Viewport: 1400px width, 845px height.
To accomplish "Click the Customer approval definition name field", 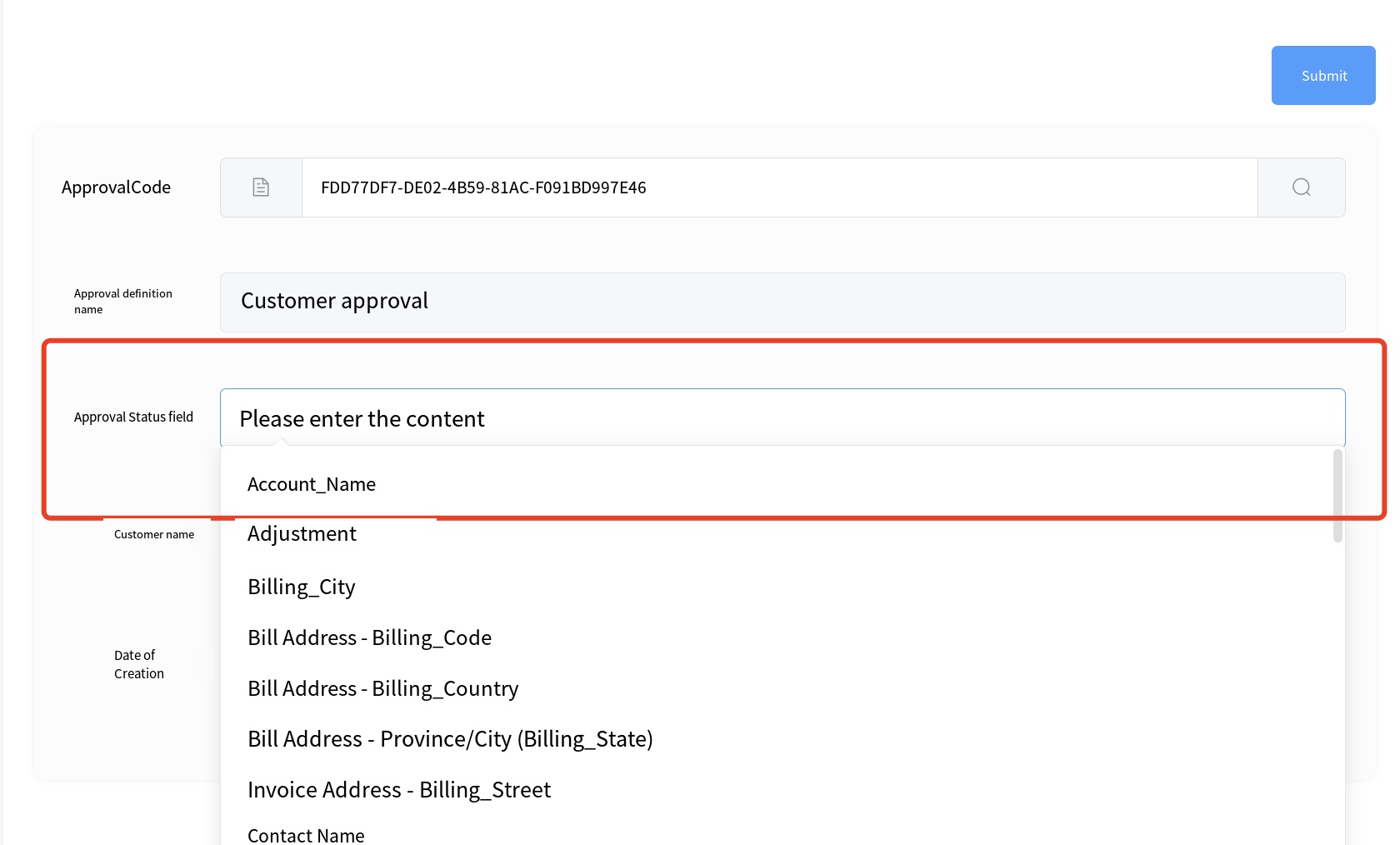I will 782,302.
